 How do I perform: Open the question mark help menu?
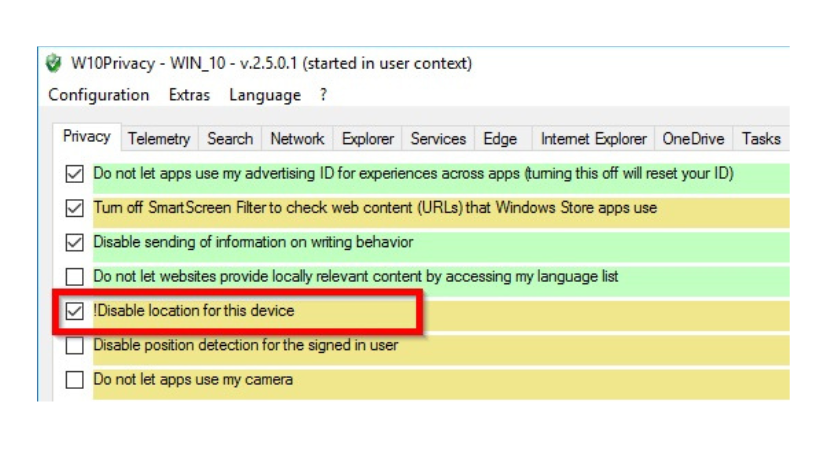[x=323, y=95]
